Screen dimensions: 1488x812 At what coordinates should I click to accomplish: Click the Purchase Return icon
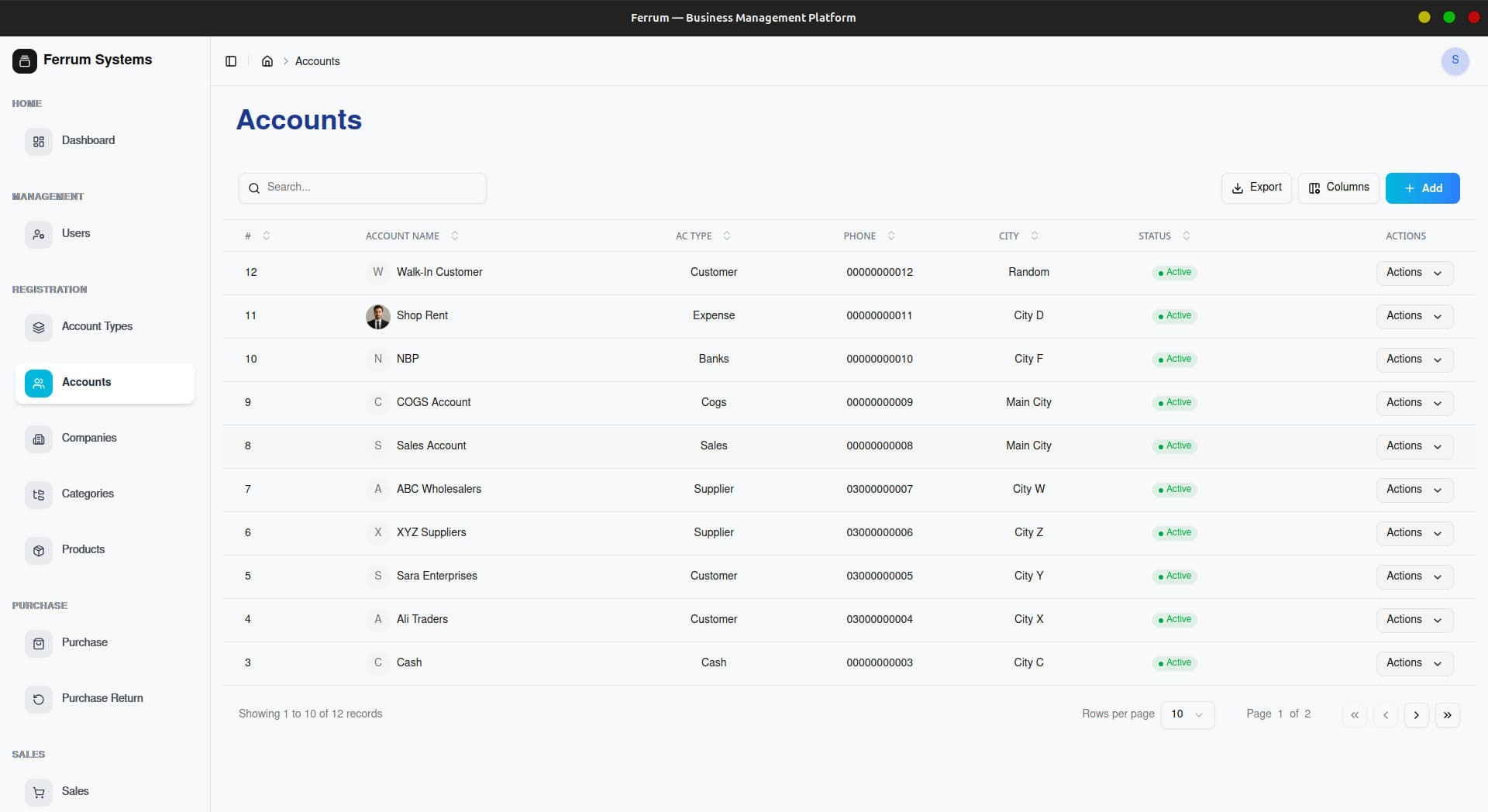pos(39,700)
